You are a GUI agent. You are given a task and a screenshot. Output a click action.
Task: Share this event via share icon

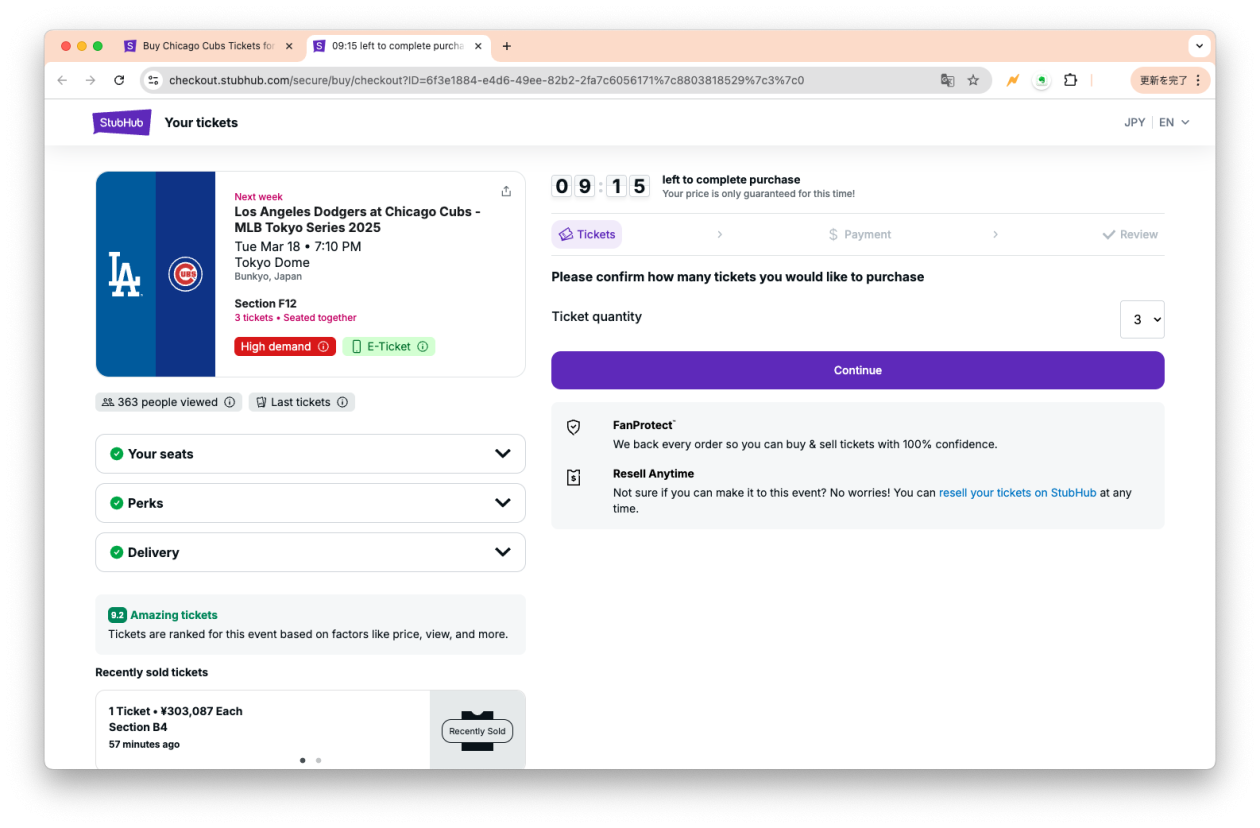[x=506, y=191]
